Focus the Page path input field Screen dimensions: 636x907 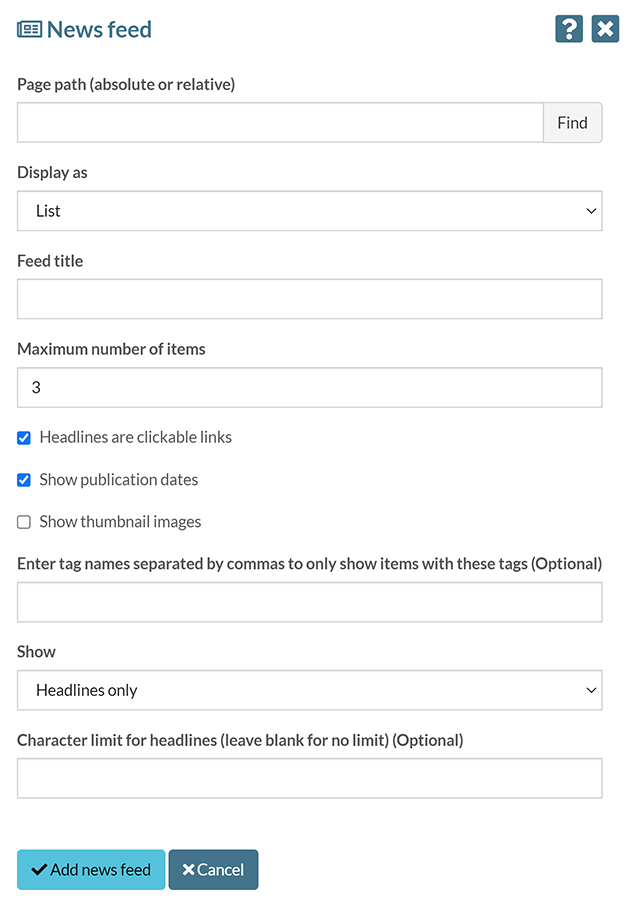(x=280, y=123)
